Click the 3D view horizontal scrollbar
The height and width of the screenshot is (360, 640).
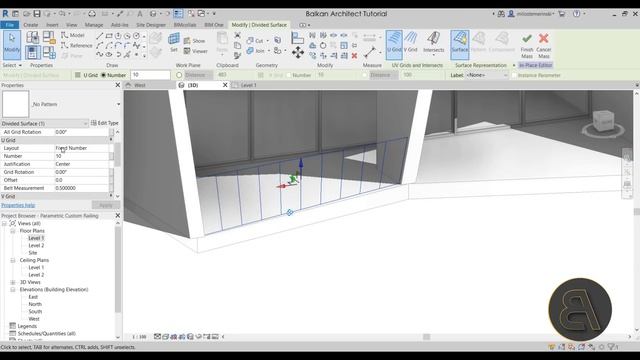(426, 337)
